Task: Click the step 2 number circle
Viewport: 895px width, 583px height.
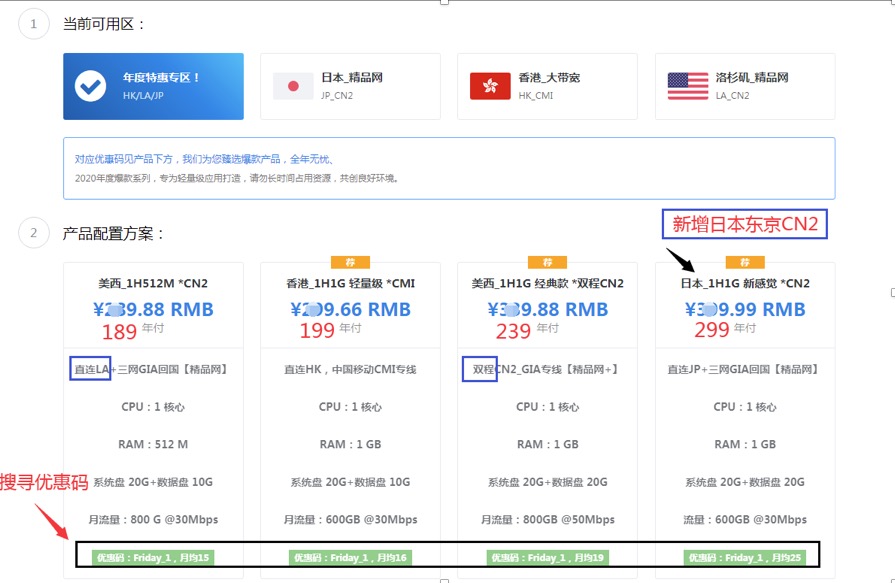Action: pos(33,233)
